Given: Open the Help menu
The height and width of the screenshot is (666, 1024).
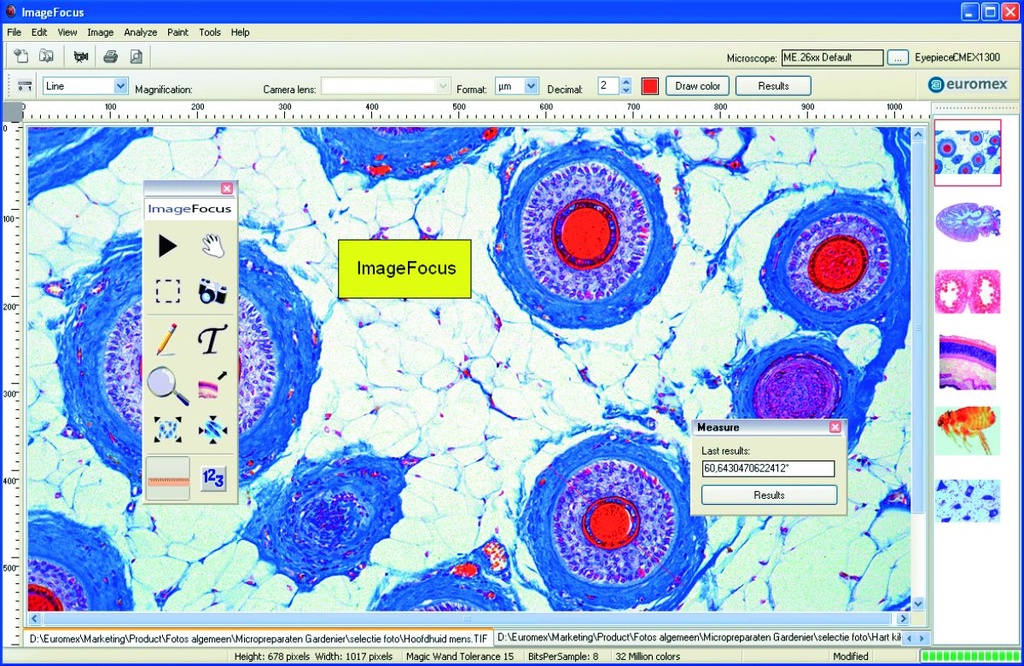Looking at the screenshot, I should coord(240,32).
